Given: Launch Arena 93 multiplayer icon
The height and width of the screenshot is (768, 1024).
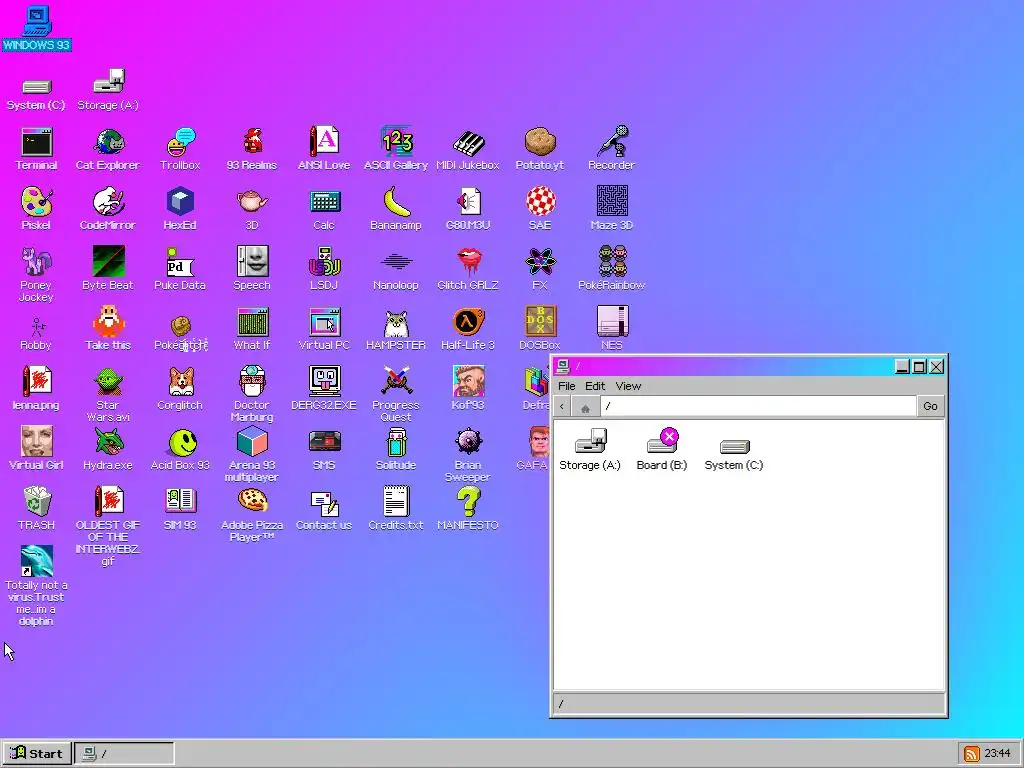Looking at the screenshot, I should tap(252, 455).
